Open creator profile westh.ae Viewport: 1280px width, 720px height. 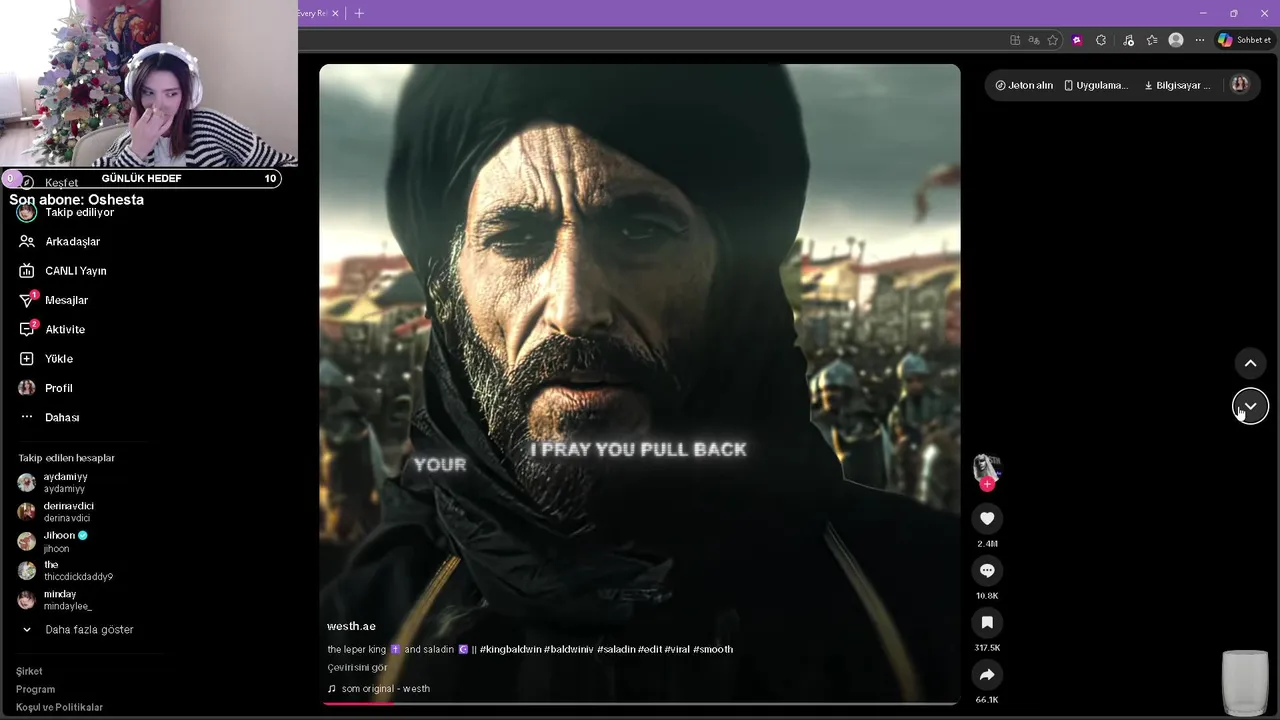point(351,626)
